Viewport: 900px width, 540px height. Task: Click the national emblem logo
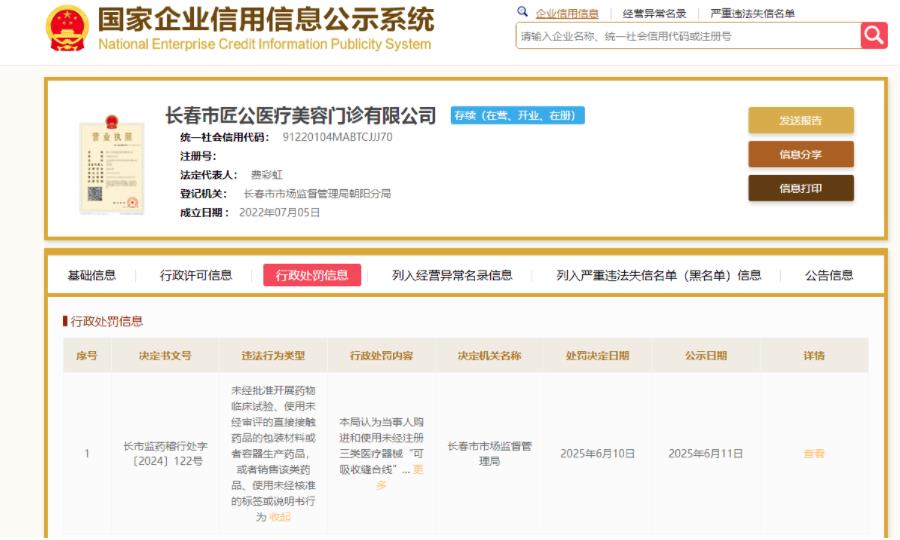point(67,28)
